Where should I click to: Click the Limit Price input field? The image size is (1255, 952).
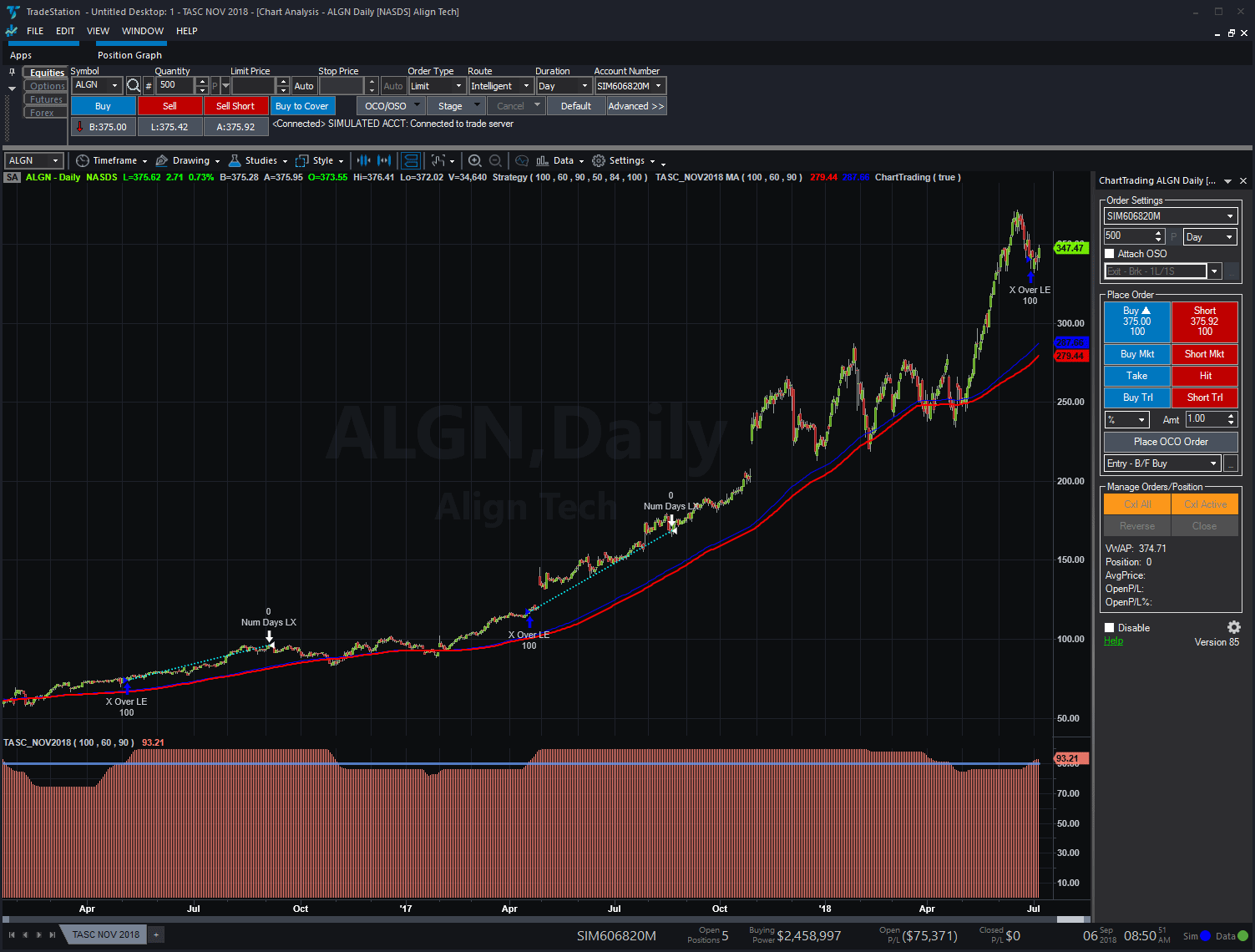pos(253,86)
